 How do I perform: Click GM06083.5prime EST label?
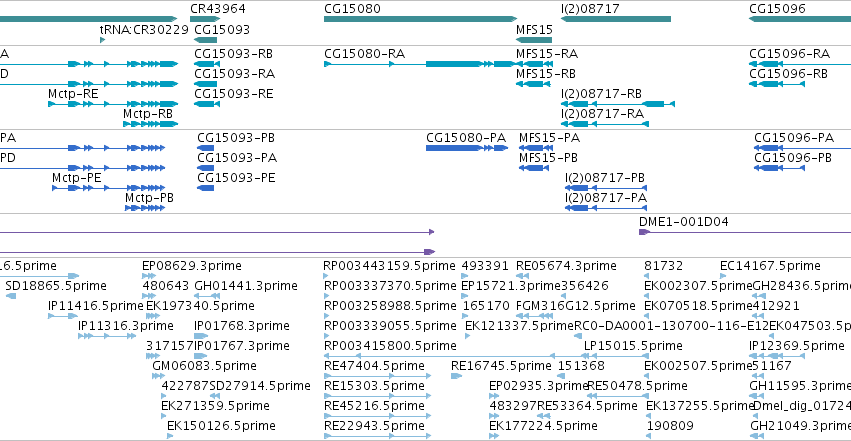[x=205, y=366]
